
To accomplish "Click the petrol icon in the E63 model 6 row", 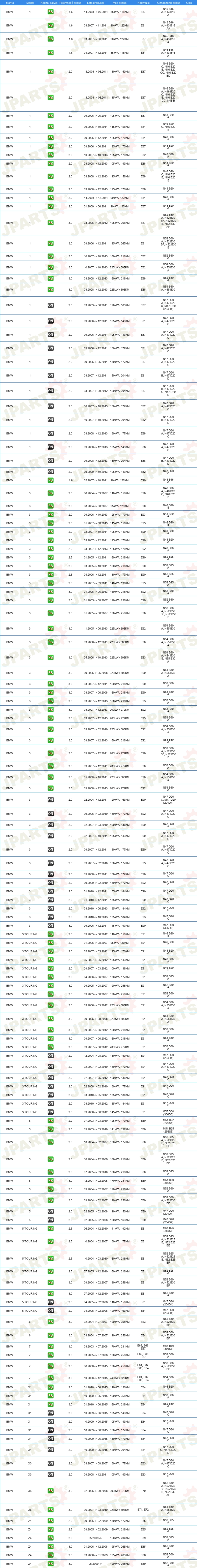I will [x=50, y=1322].
